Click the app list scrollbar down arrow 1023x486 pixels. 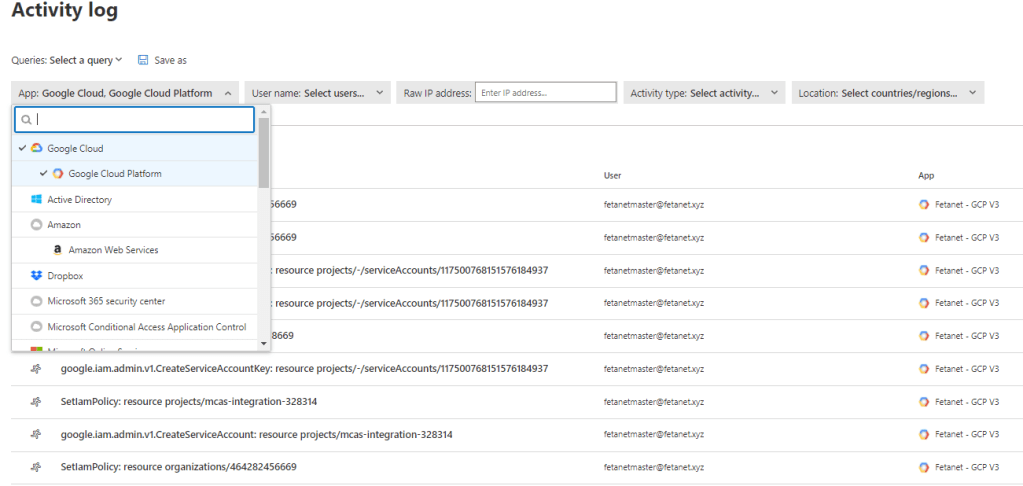pos(264,343)
